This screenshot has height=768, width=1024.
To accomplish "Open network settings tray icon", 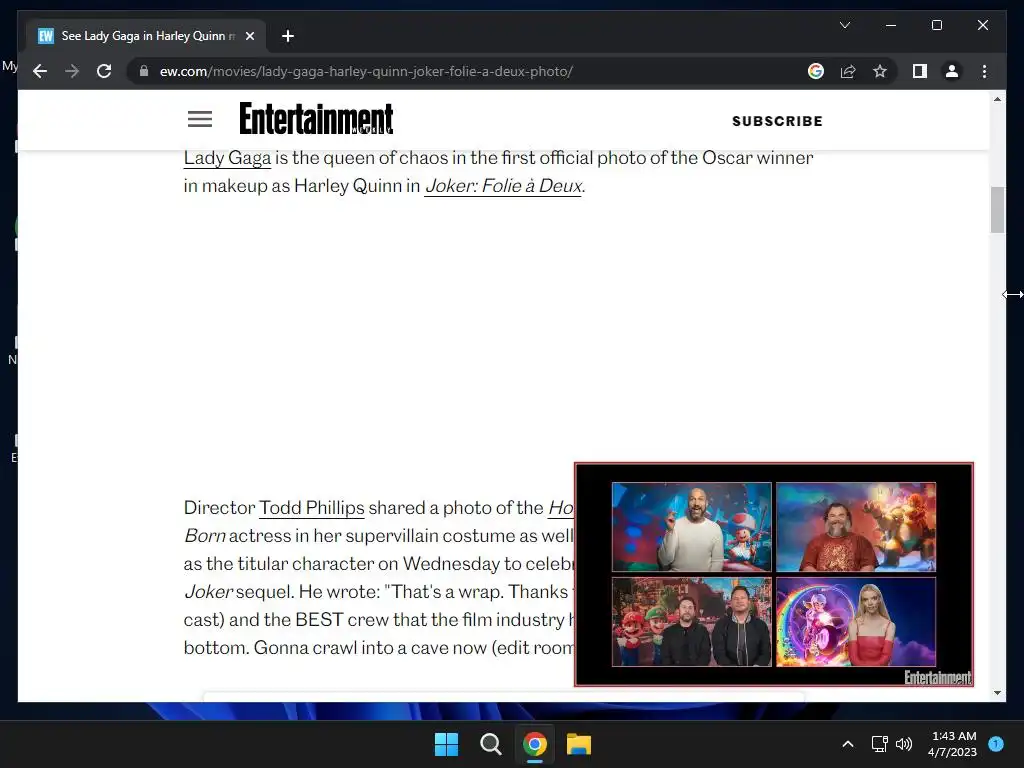I will point(880,744).
